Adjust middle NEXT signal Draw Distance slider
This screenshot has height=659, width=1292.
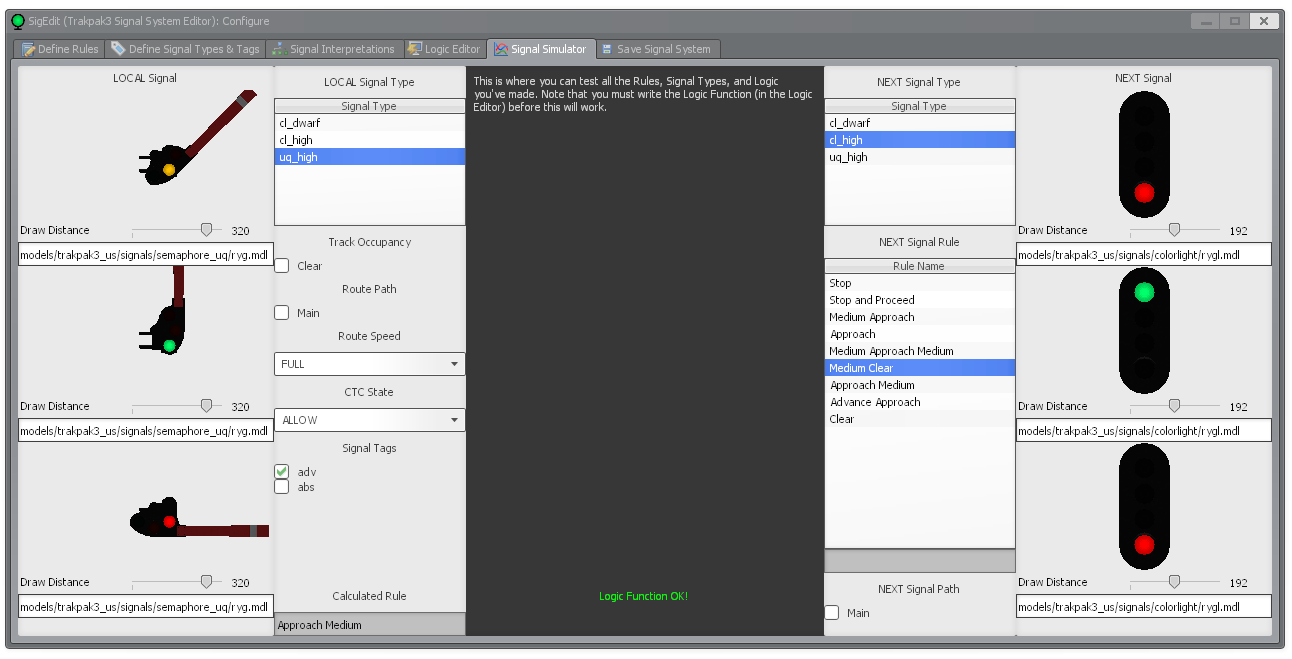click(x=1175, y=406)
